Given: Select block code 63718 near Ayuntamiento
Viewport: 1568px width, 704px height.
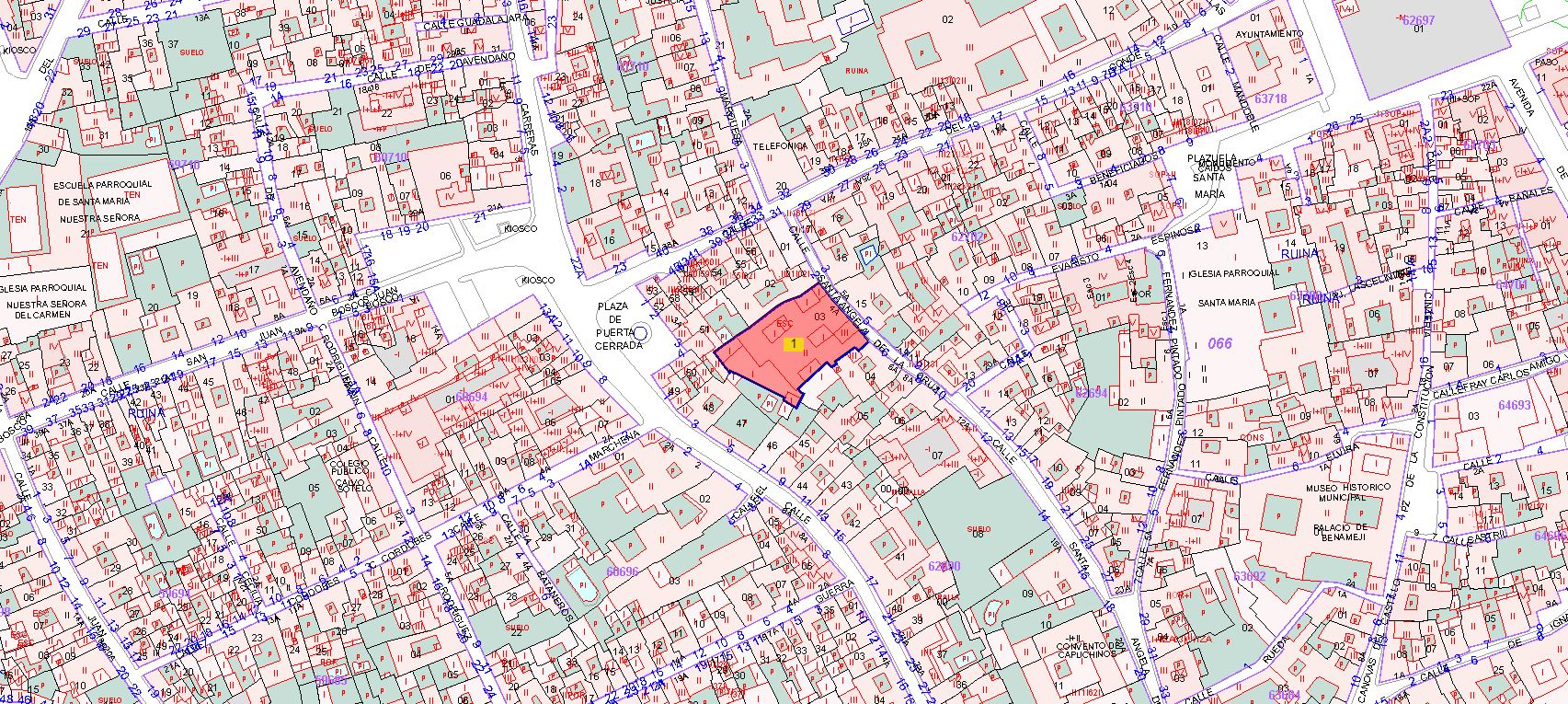Looking at the screenshot, I should tap(1270, 98).
